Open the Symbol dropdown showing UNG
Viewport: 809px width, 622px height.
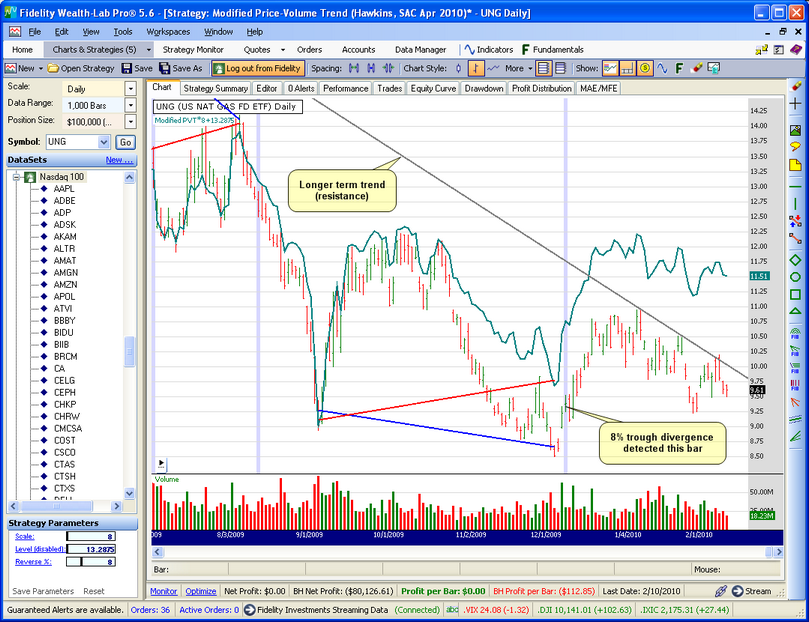click(104, 142)
